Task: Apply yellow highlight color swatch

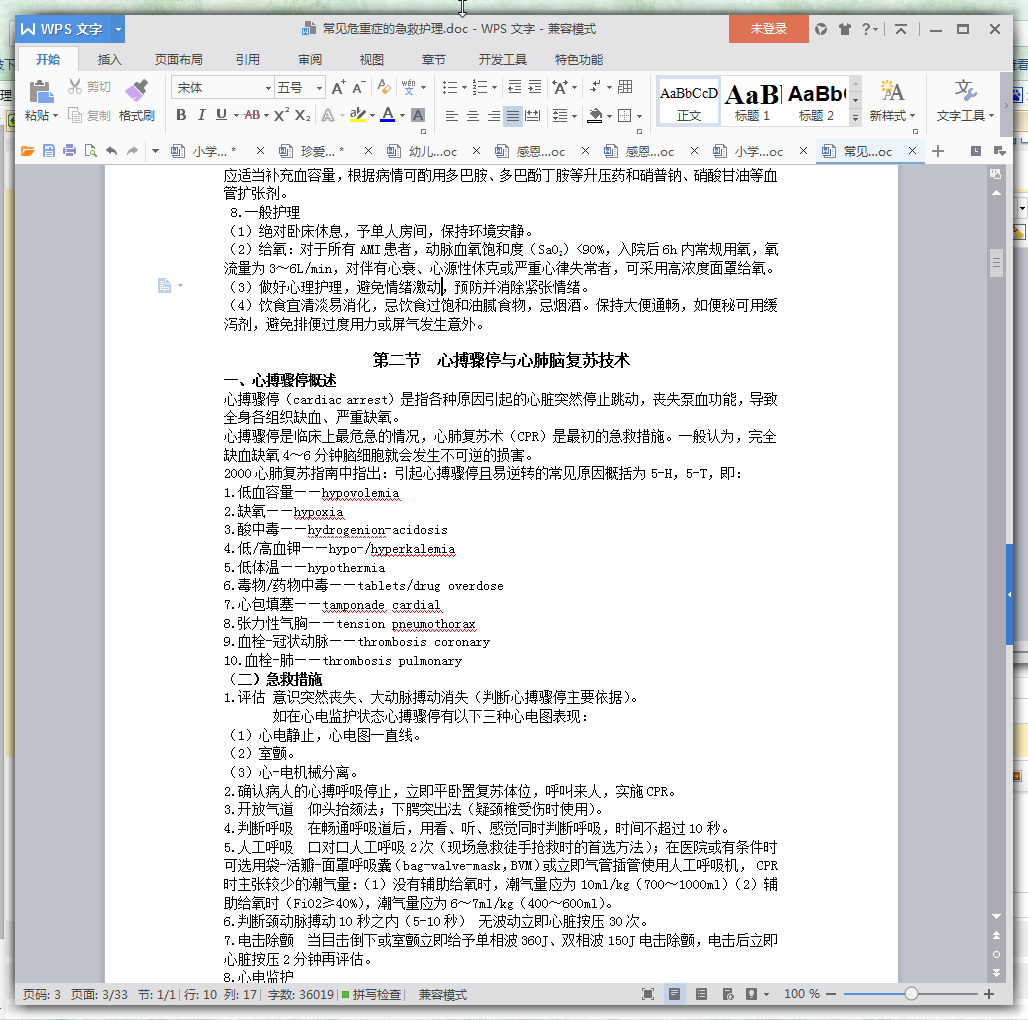Action: (357, 115)
